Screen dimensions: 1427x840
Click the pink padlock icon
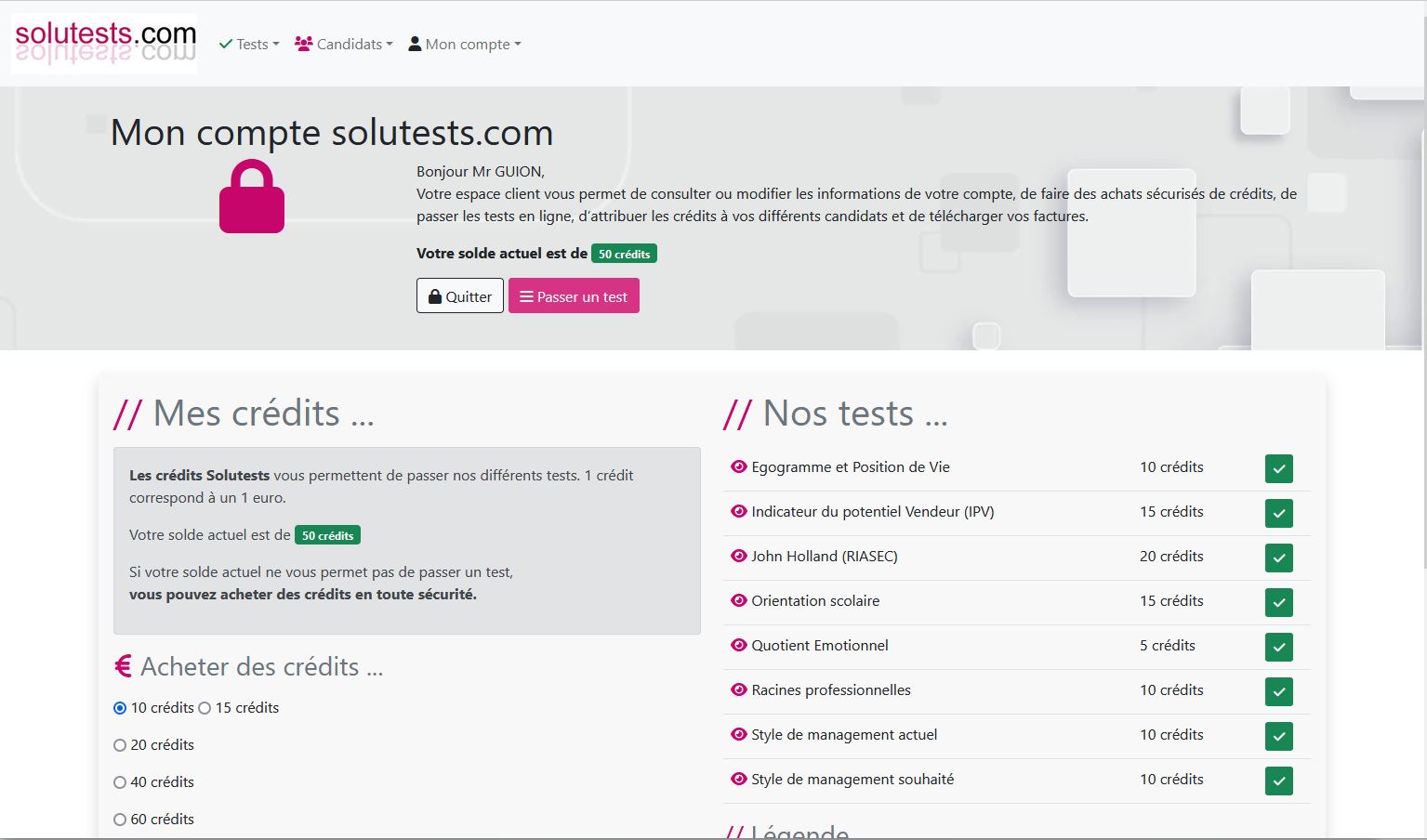point(252,196)
